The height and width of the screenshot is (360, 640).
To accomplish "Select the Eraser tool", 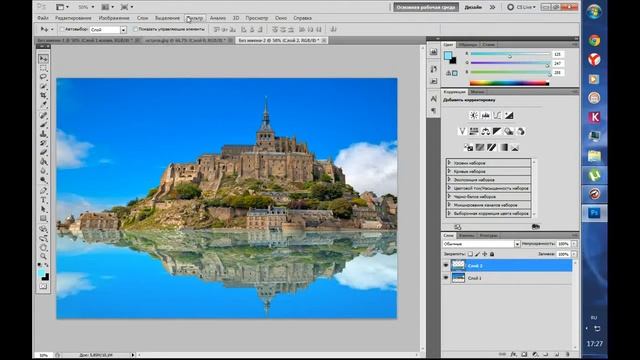I will click(x=43, y=153).
